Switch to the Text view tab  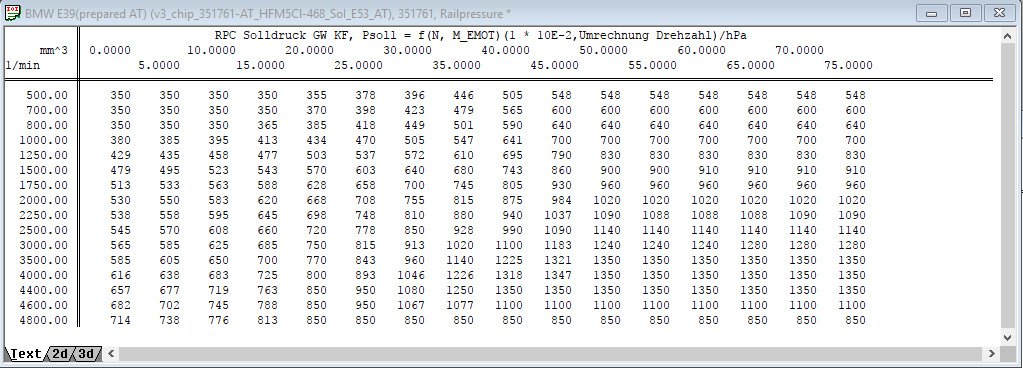(x=25, y=354)
